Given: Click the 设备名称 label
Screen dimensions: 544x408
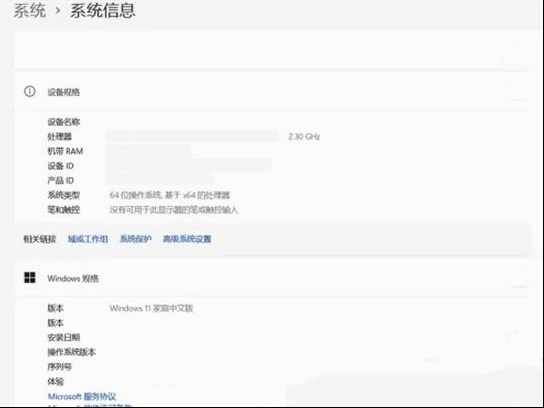Looking at the screenshot, I should (x=63, y=122).
